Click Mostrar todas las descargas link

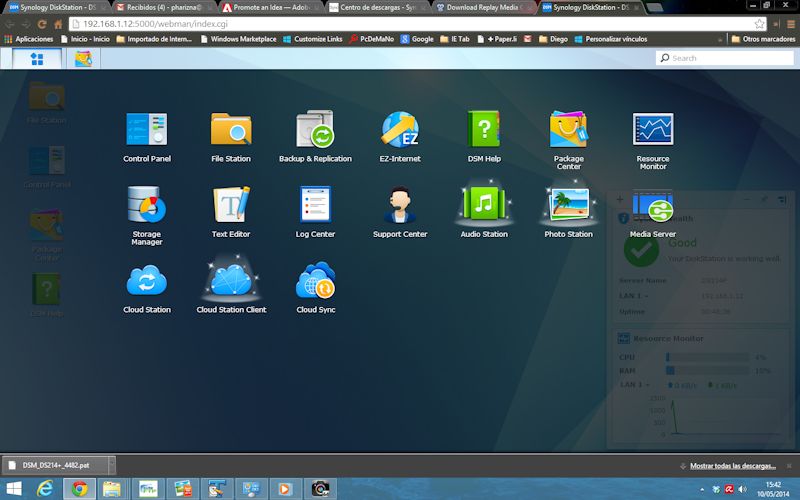(733, 466)
